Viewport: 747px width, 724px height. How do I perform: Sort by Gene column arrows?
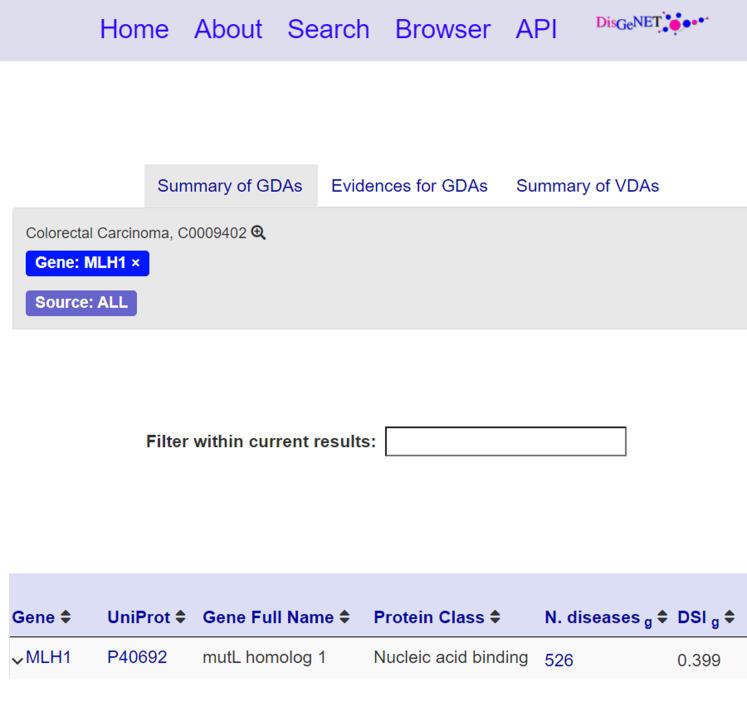[x=66, y=618]
